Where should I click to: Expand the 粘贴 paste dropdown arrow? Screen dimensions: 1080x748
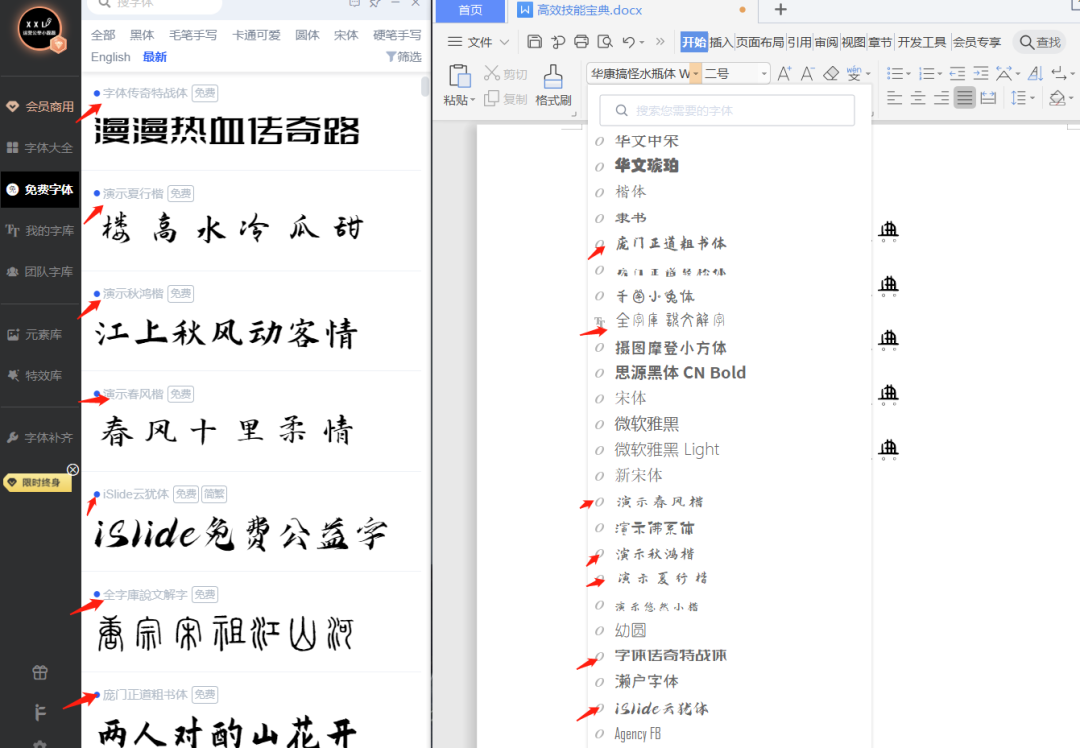click(x=472, y=101)
